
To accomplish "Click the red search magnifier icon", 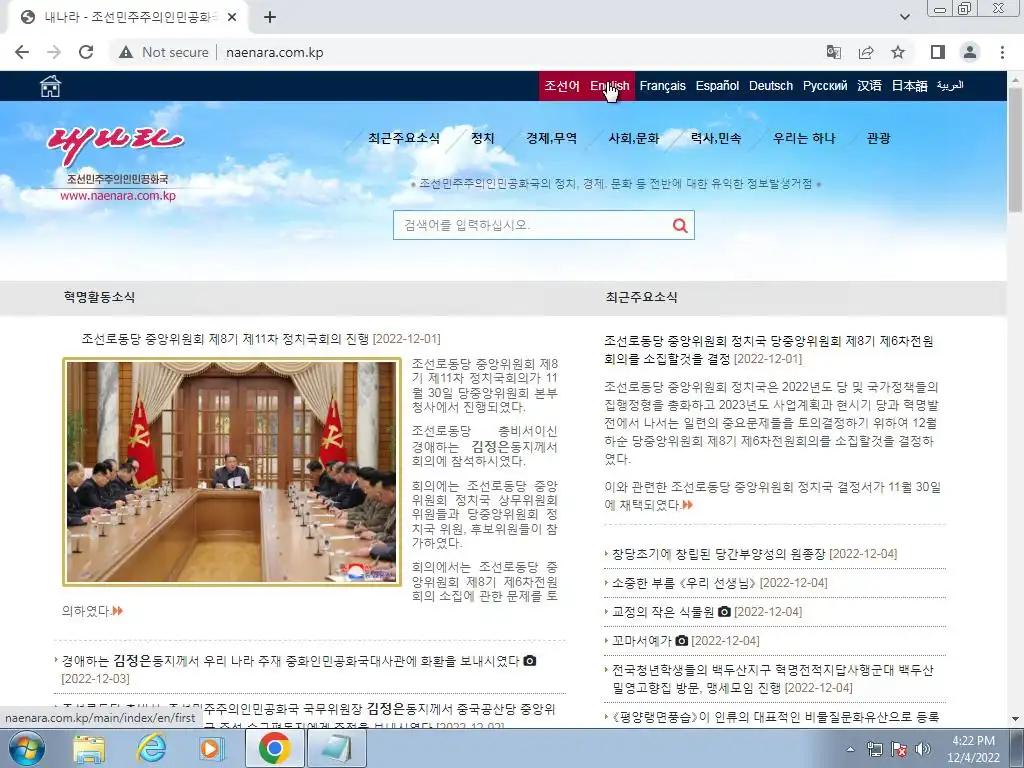I will tap(680, 225).
